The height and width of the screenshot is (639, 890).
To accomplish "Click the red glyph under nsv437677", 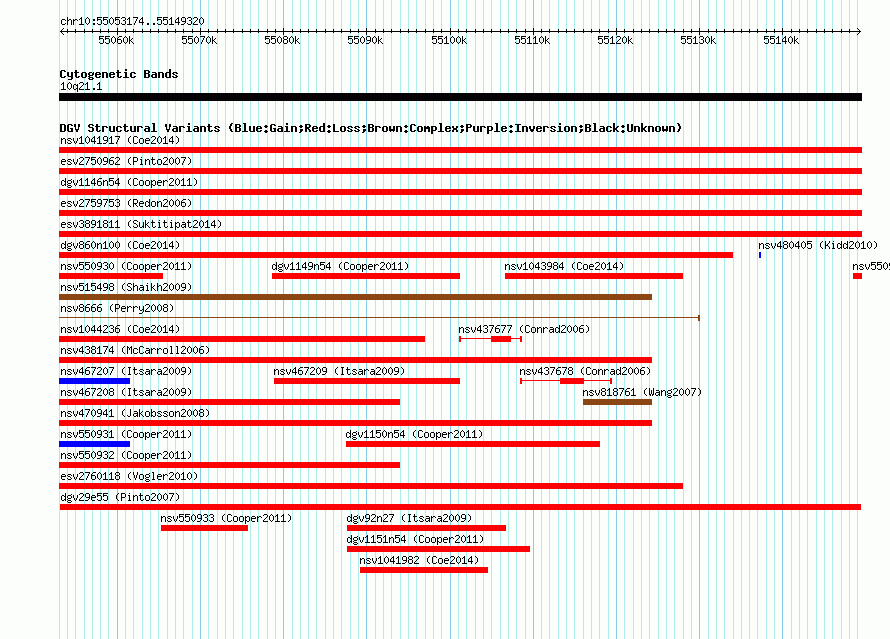I will point(490,339).
